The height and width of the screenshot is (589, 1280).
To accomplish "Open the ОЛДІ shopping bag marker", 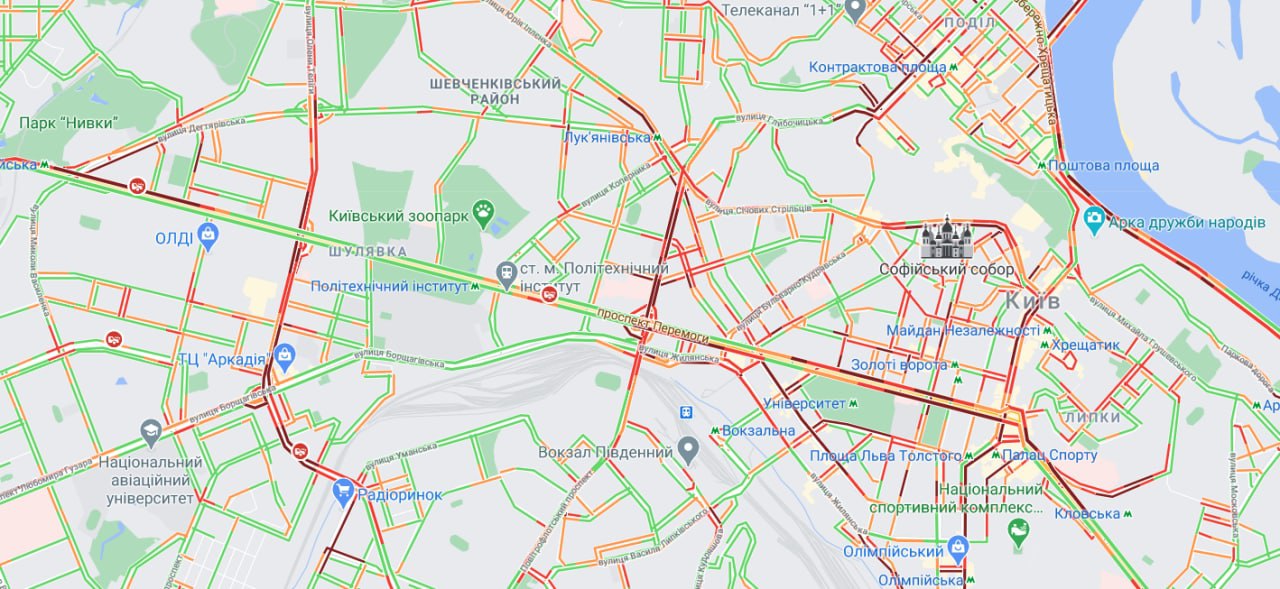I will pyautogui.click(x=208, y=236).
